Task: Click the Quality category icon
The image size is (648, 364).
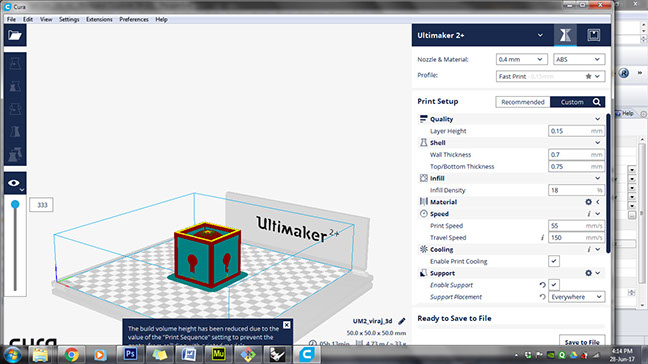Action: pyautogui.click(x=423, y=119)
